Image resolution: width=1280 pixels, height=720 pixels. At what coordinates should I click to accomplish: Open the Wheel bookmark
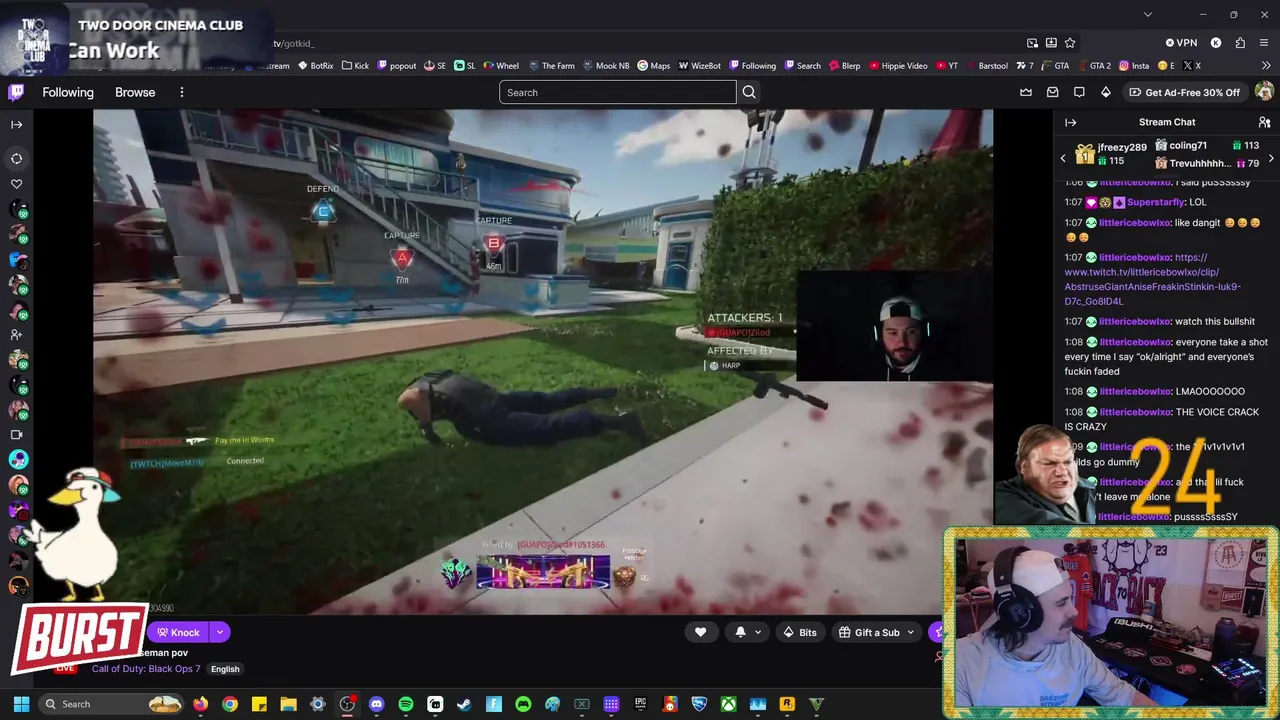pos(501,66)
